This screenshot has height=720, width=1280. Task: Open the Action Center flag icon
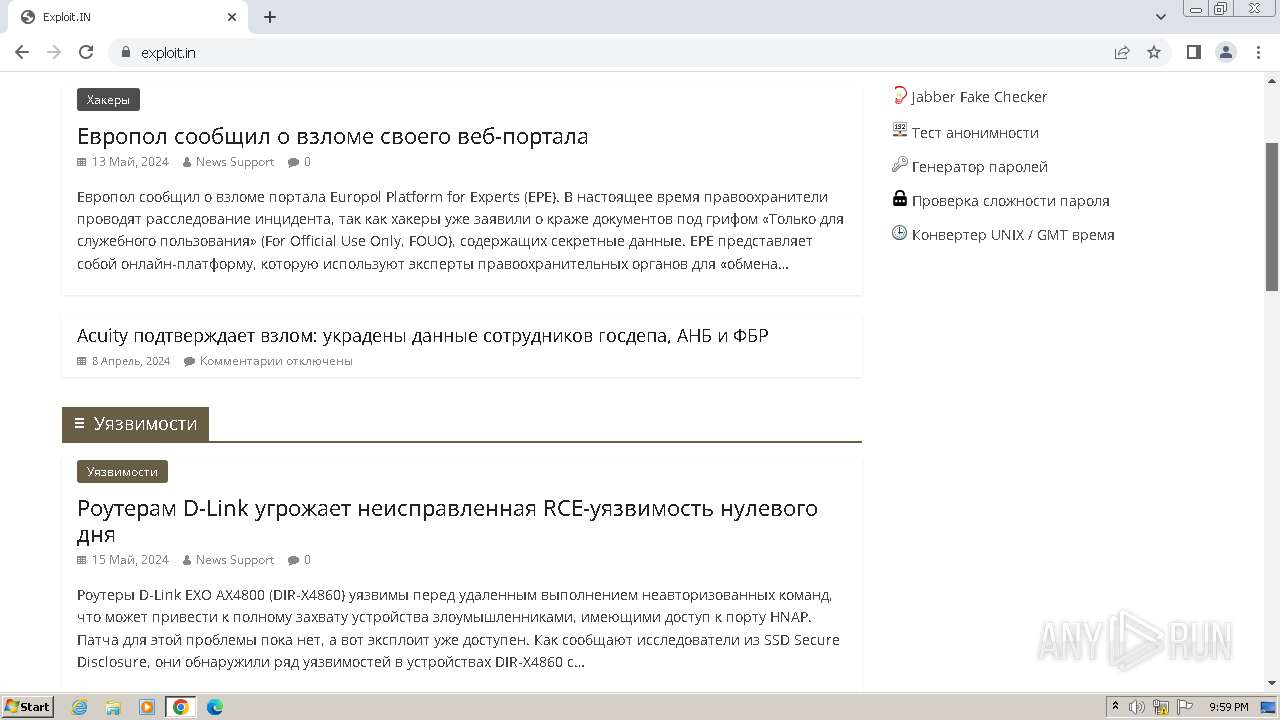pyautogui.click(x=1185, y=707)
